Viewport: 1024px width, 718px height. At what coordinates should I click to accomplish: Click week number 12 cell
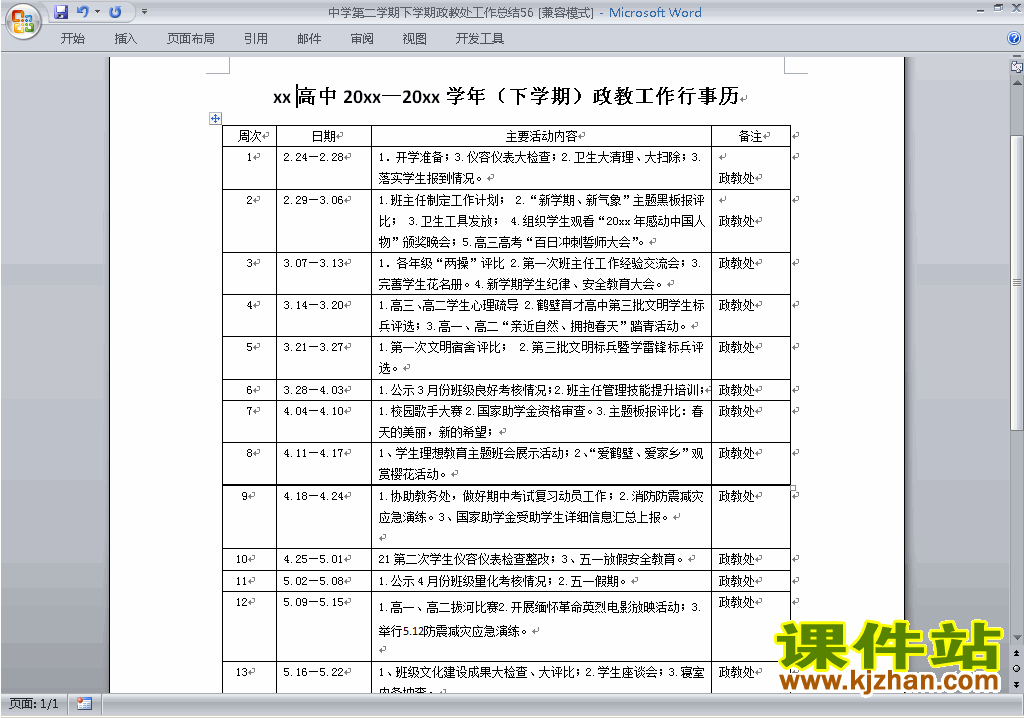[x=249, y=626]
